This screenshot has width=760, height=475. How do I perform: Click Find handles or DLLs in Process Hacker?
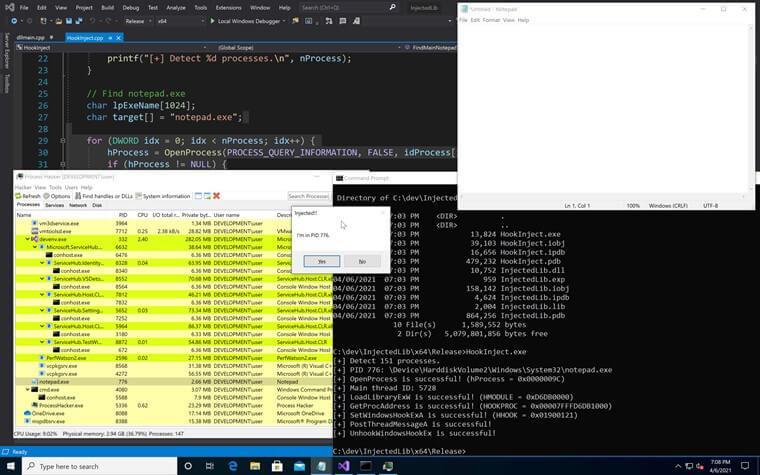(x=104, y=196)
